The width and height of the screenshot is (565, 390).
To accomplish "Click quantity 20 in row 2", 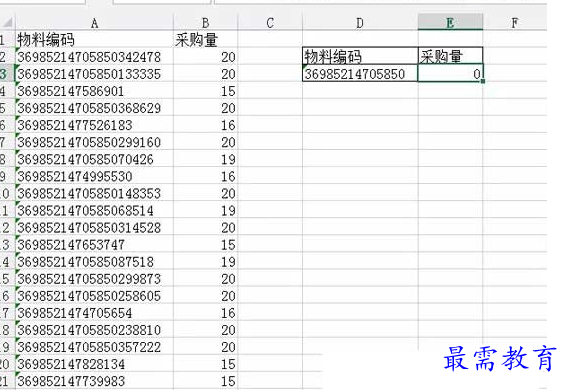I will 205,57.
